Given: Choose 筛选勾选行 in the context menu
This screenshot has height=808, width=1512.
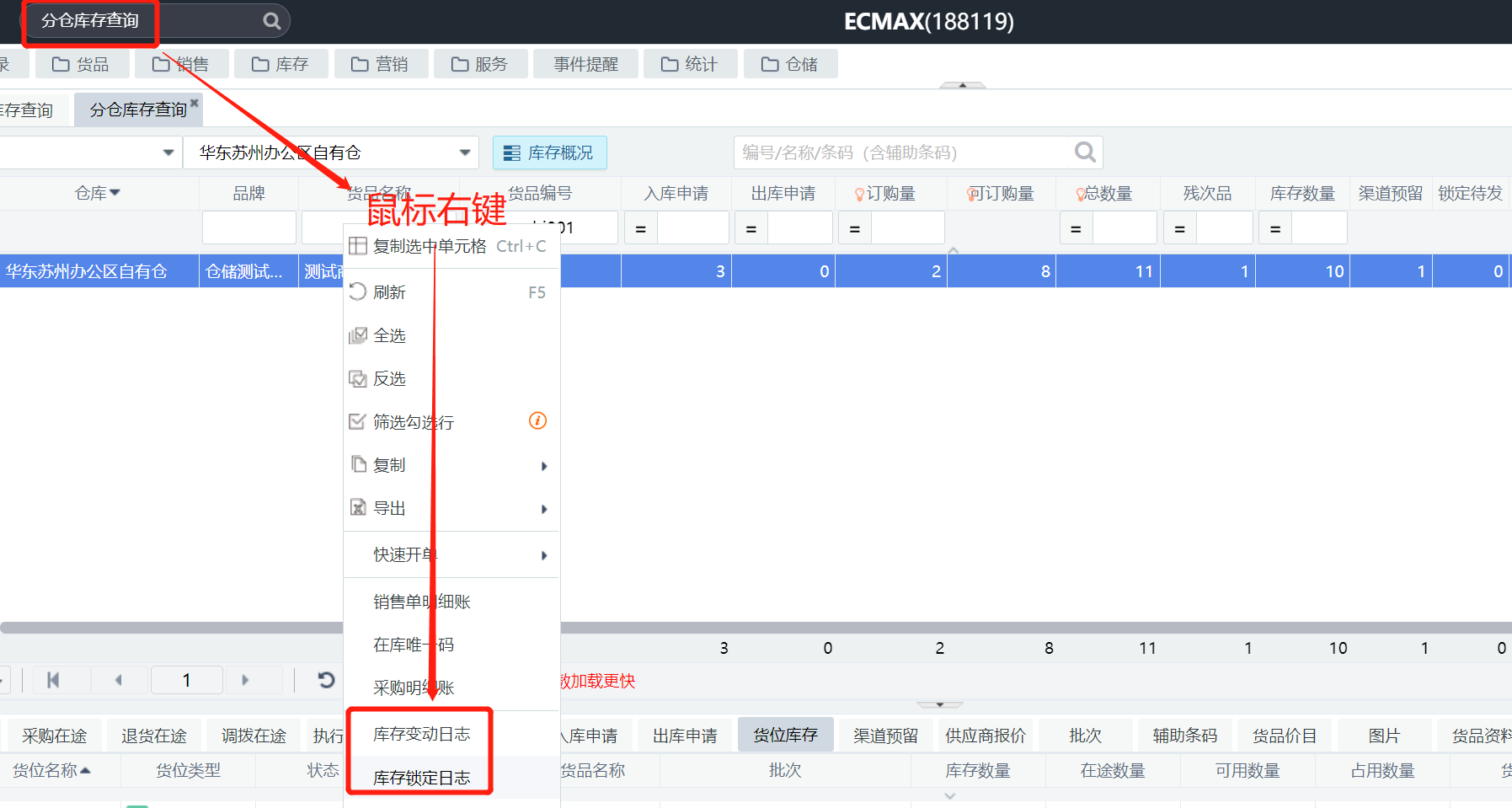Looking at the screenshot, I should pos(451,421).
